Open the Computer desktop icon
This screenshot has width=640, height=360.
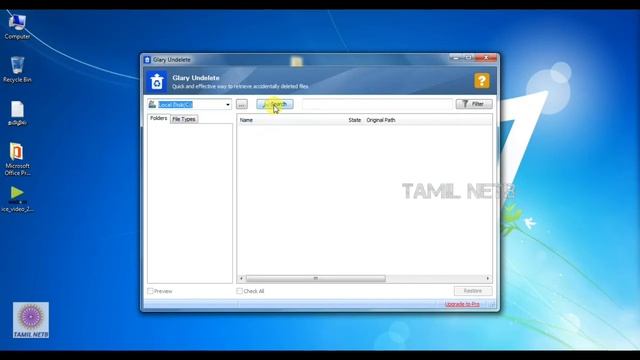pyautogui.click(x=17, y=27)
